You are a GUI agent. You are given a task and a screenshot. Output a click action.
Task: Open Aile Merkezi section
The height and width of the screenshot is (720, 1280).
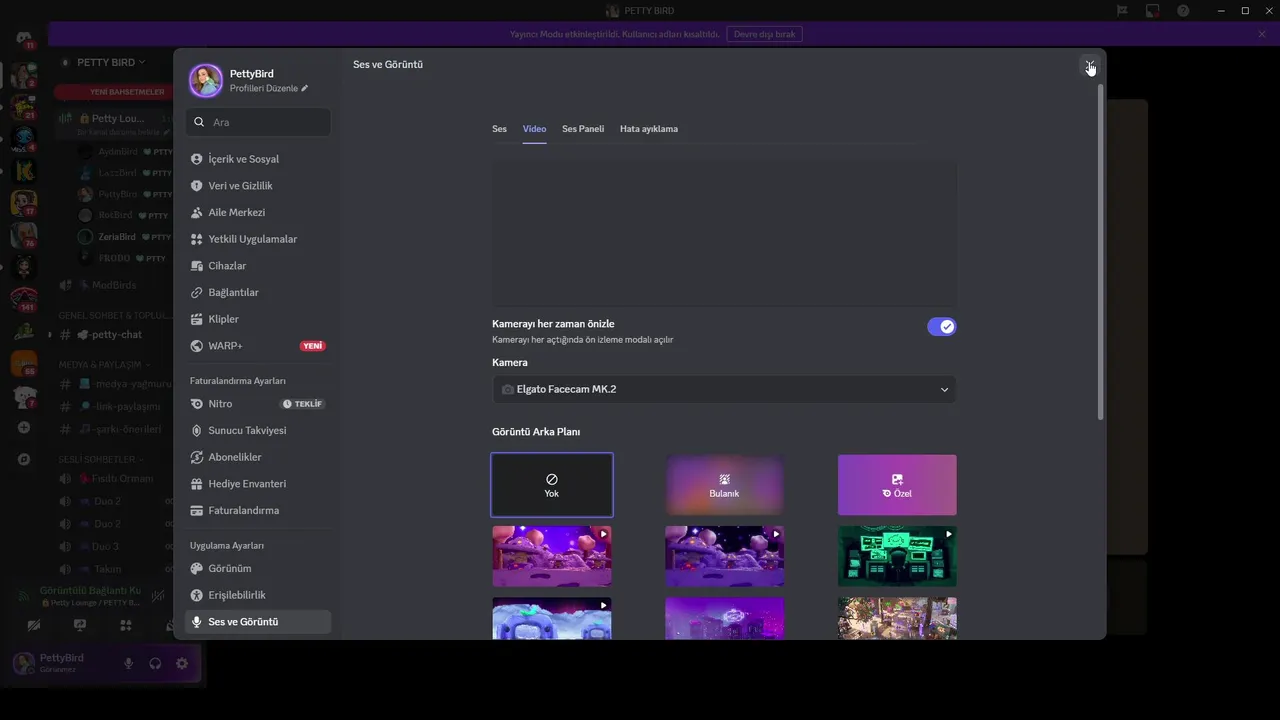click(257, 212)
